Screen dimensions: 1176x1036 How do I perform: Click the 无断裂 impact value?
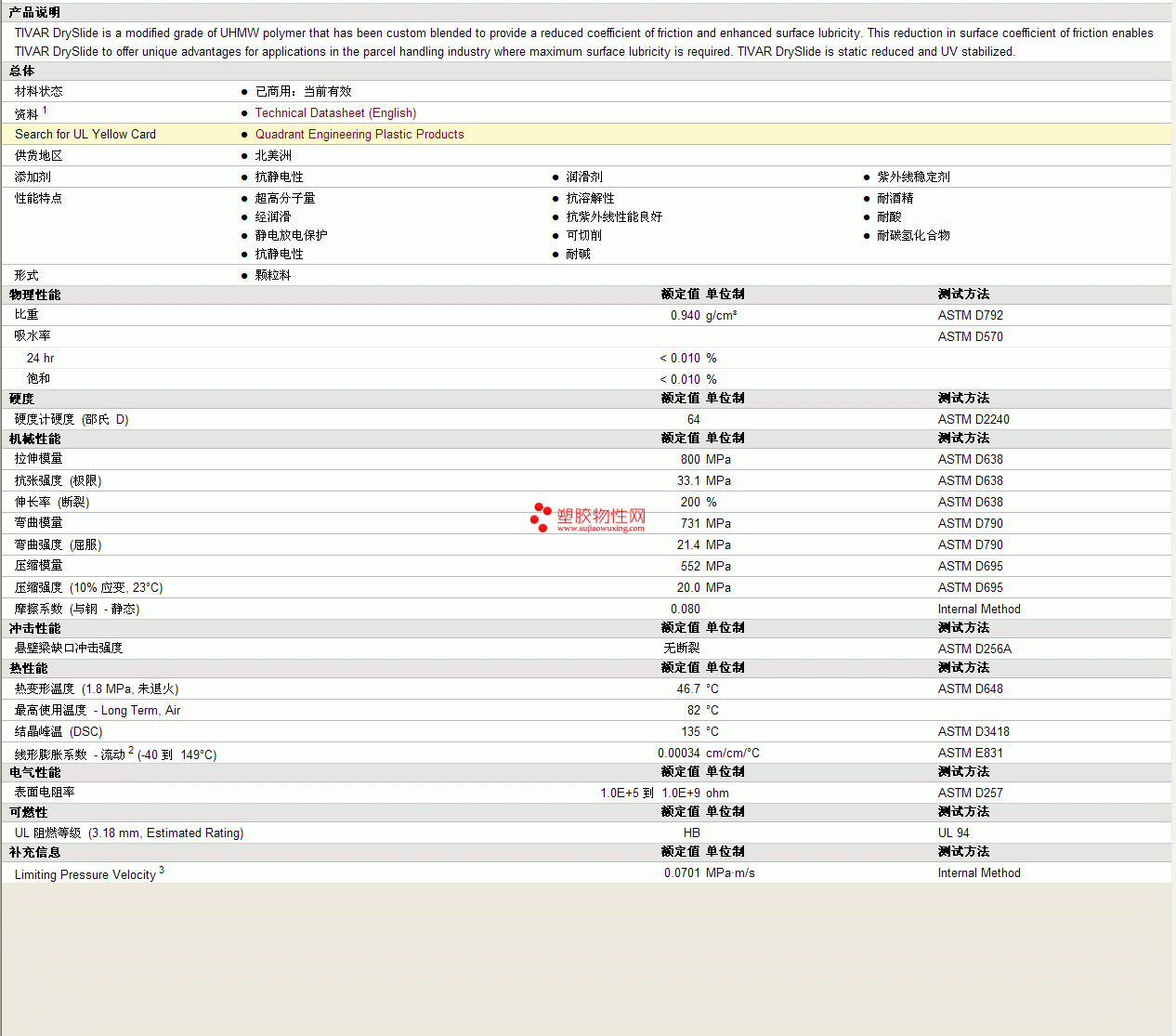(682, 648)
